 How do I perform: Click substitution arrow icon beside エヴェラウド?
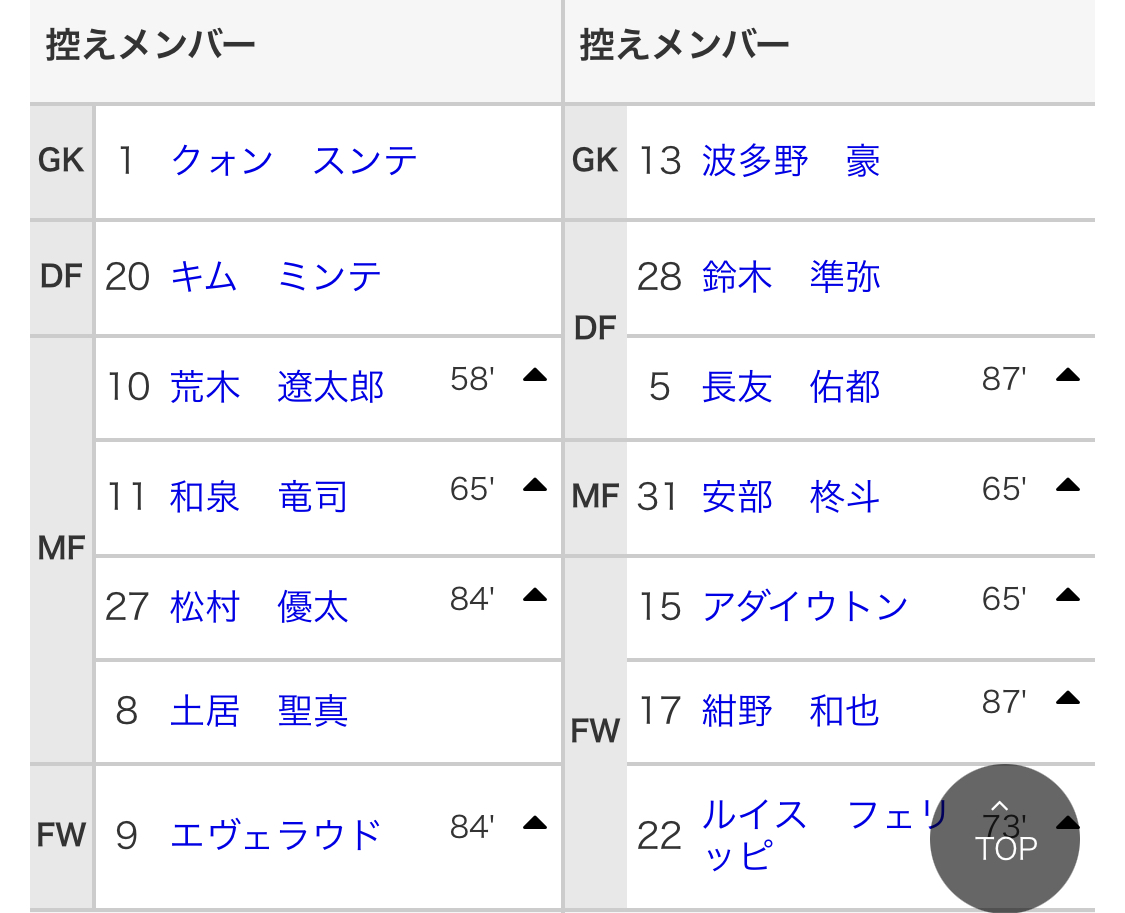pos(535,824)
